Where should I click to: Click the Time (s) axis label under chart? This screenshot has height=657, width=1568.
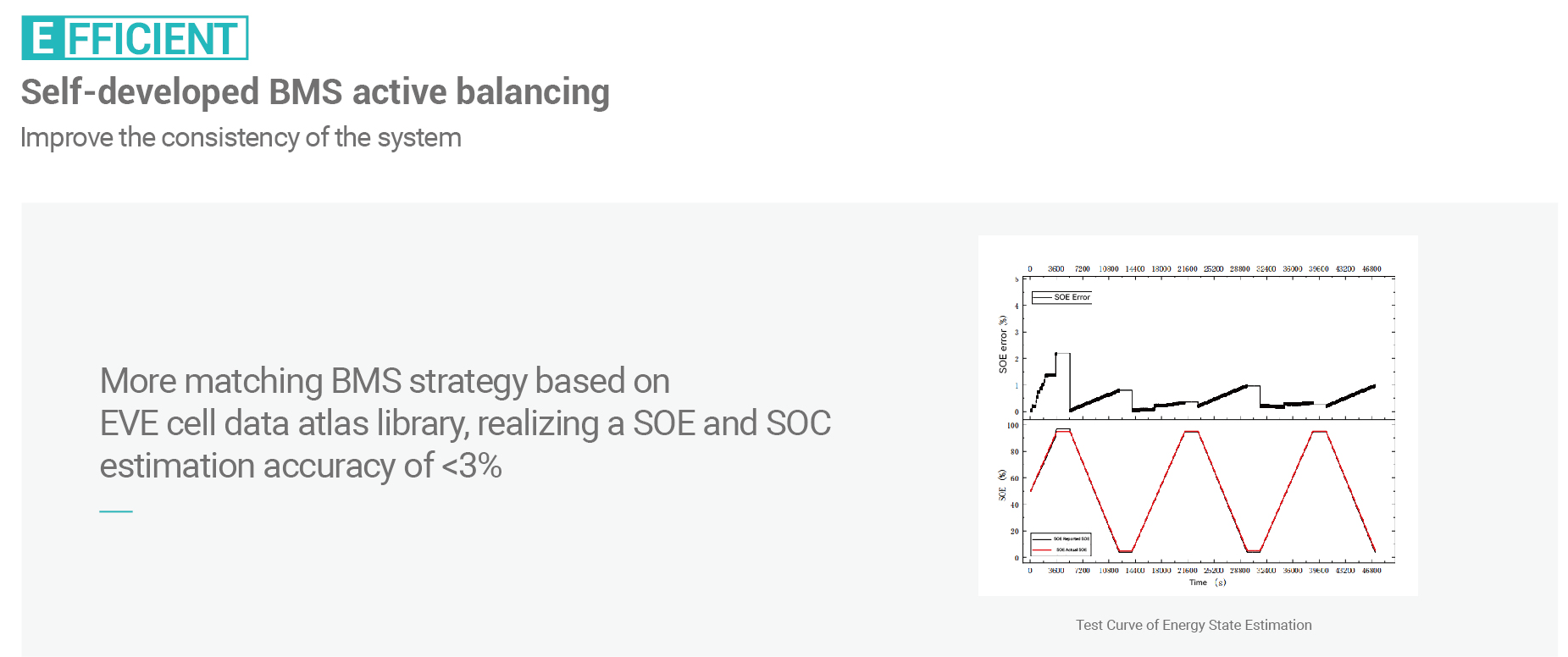pyautogui.click(x=1207, y=582)
